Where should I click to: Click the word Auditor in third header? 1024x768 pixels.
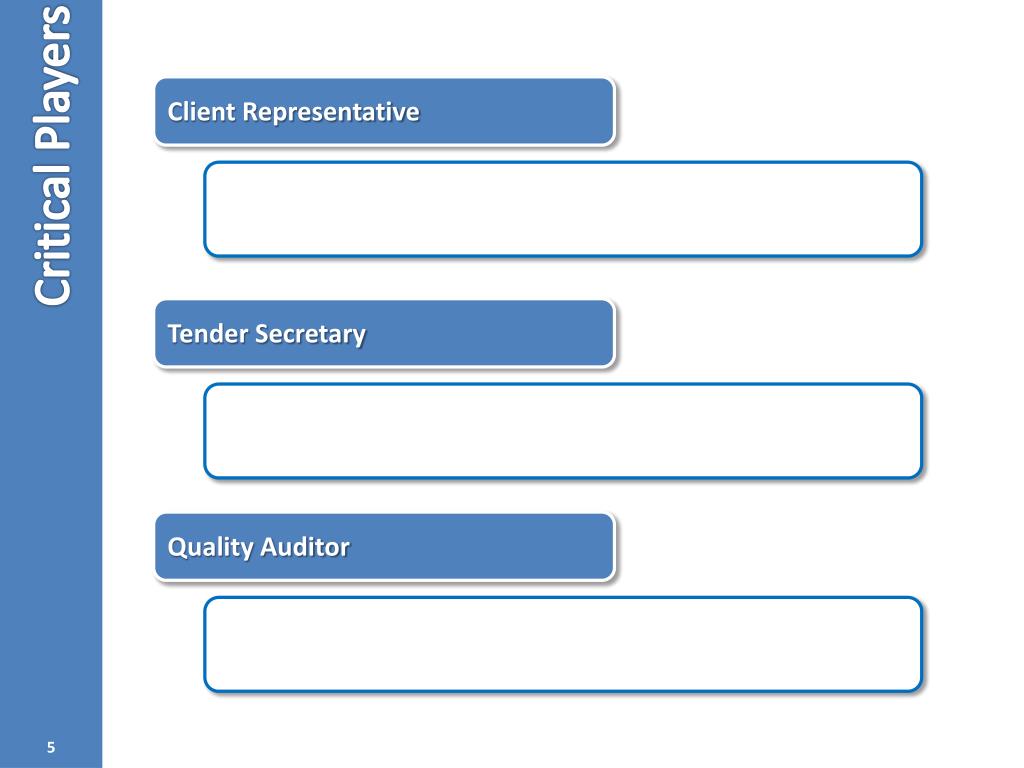coord(305,547)
